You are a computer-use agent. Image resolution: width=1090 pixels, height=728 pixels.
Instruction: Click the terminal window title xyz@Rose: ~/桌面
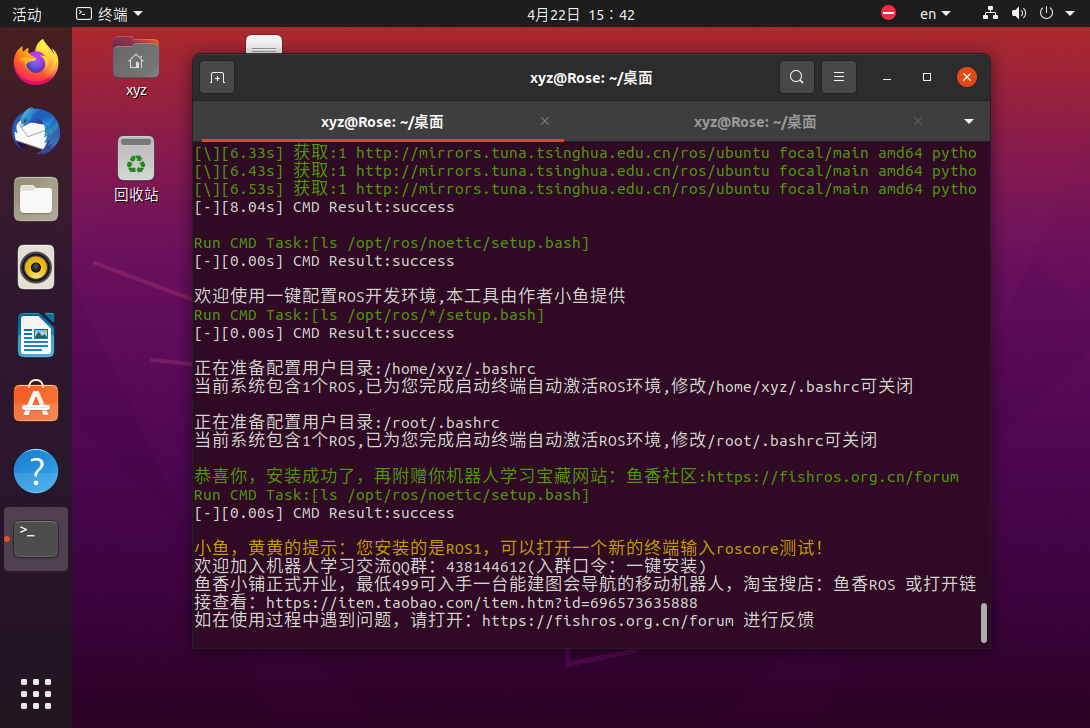pos(591,78)
